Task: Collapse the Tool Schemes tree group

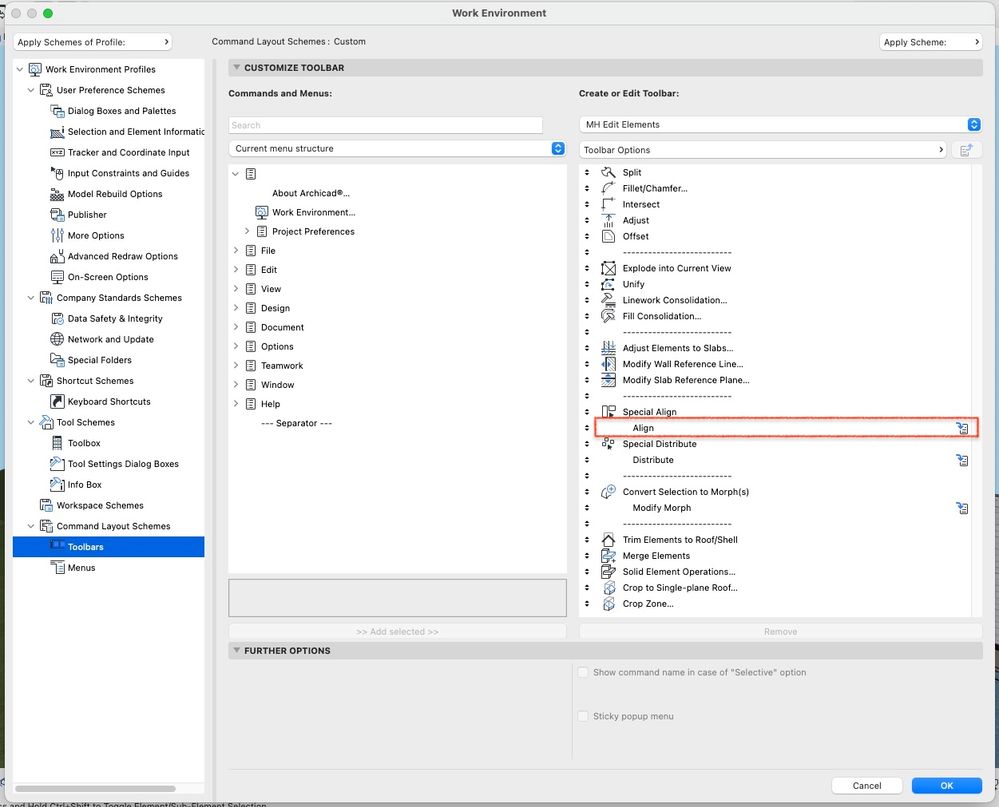Action: click(x=31, y=422)
